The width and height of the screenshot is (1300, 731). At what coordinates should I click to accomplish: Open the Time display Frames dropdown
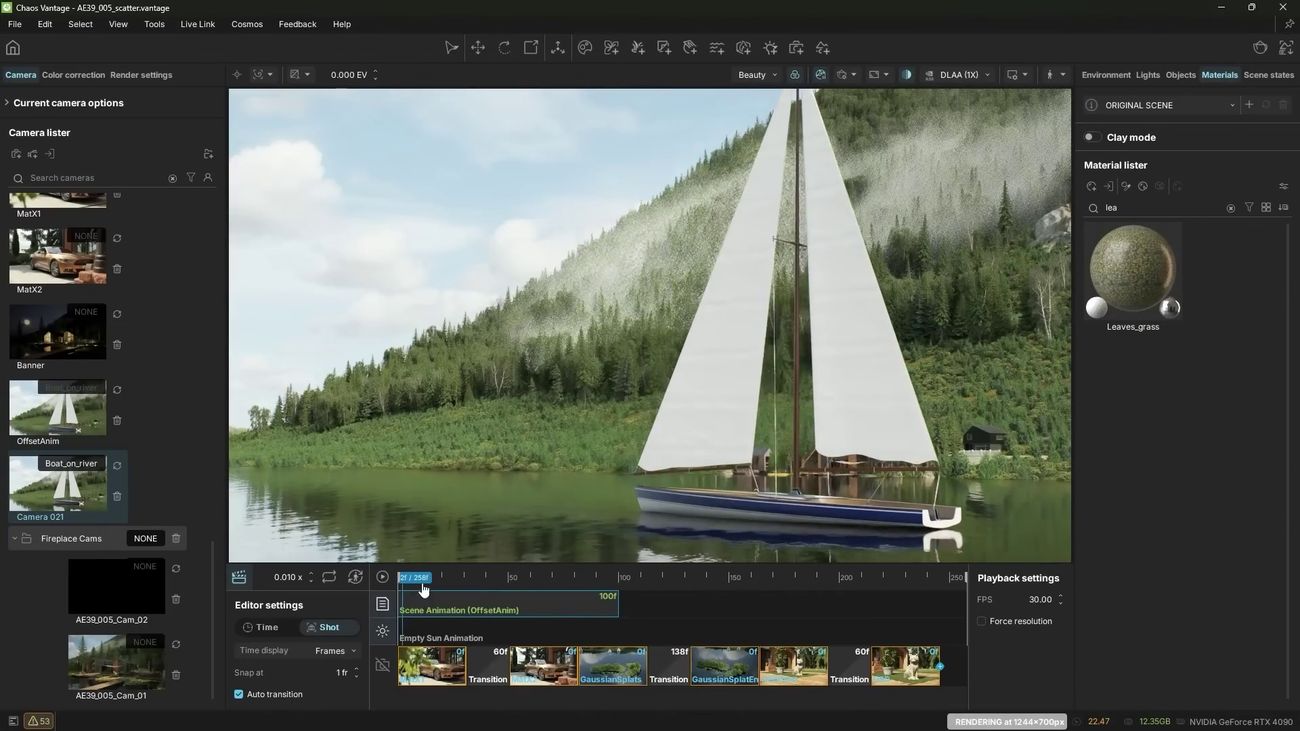(335, 651)
